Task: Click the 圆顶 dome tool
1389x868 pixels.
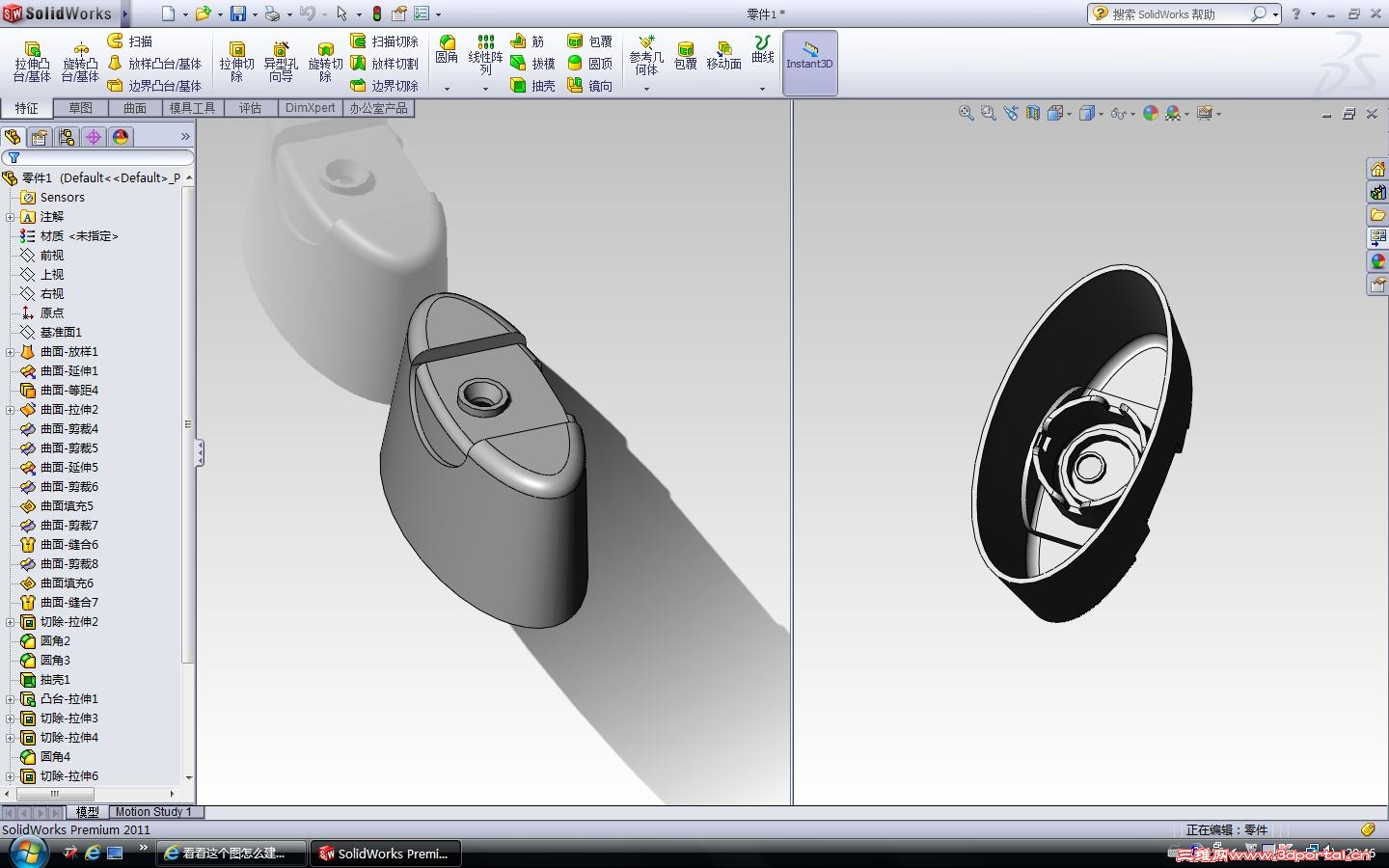Action: [x=589, y=64]
